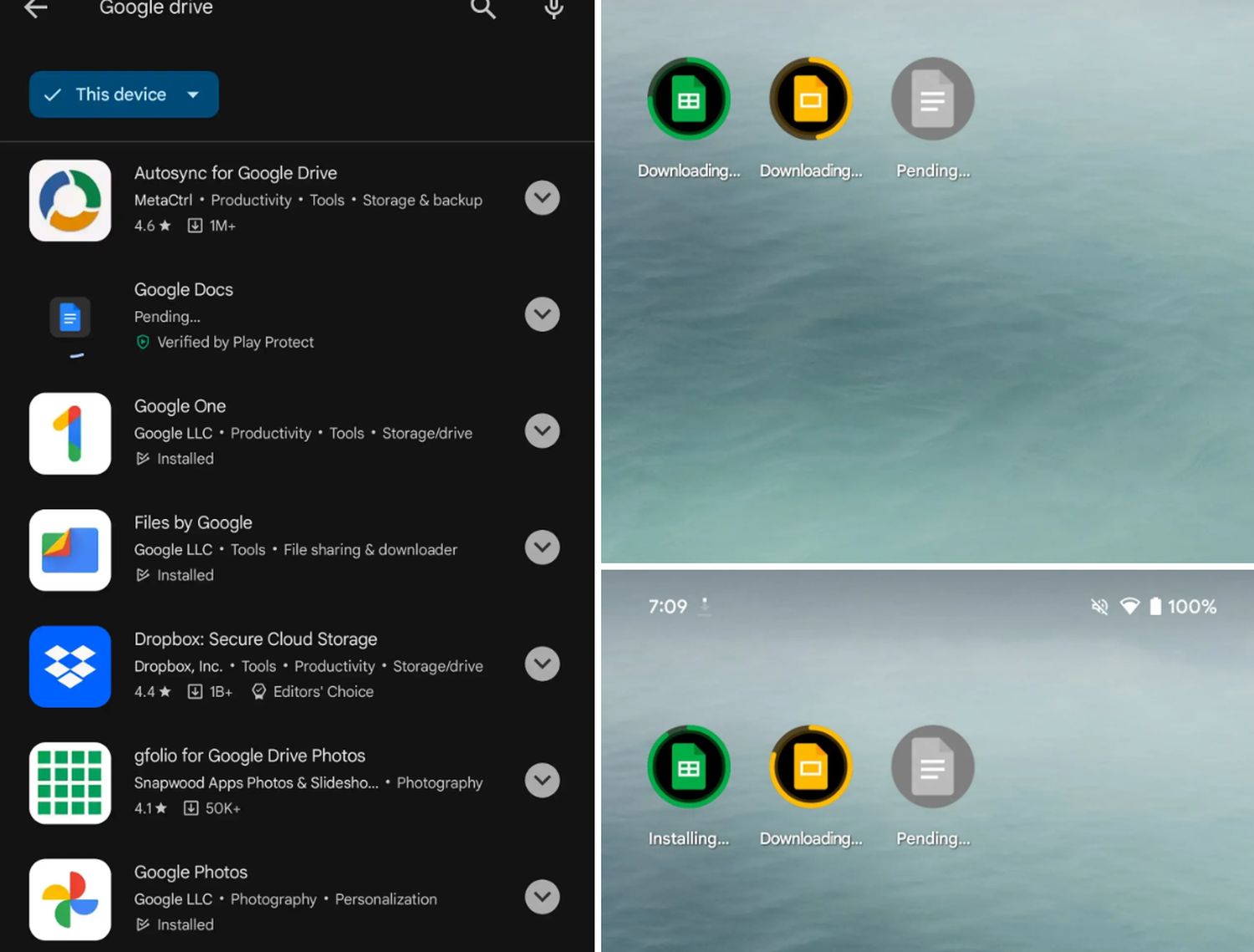This screenshot has height=952, width=1254.
Task: Tap the gfolio green grid icon
Action: click(70, 783)
